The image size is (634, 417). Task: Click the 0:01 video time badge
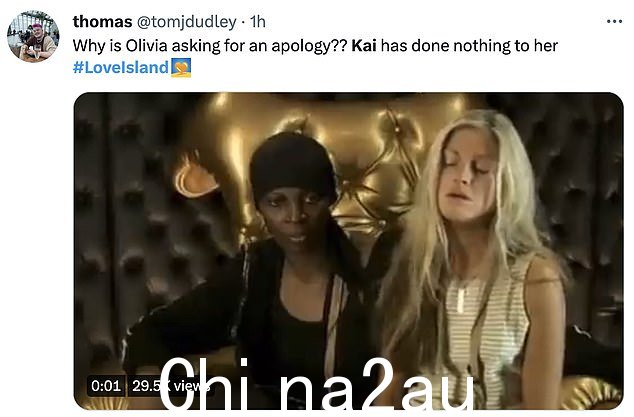(106, 386)
